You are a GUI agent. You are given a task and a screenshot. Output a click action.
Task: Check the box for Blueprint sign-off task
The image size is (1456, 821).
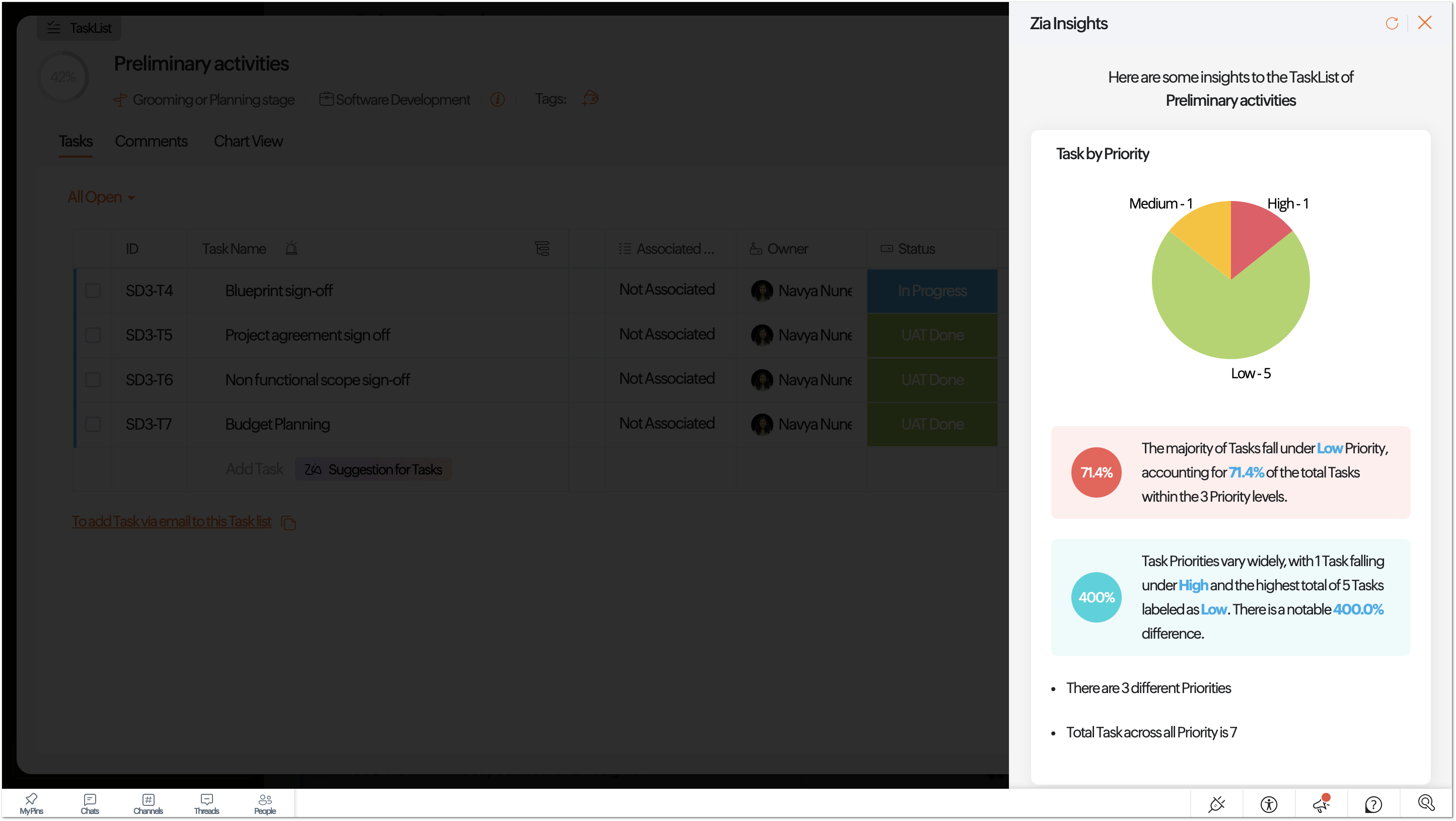coord(93,291)
